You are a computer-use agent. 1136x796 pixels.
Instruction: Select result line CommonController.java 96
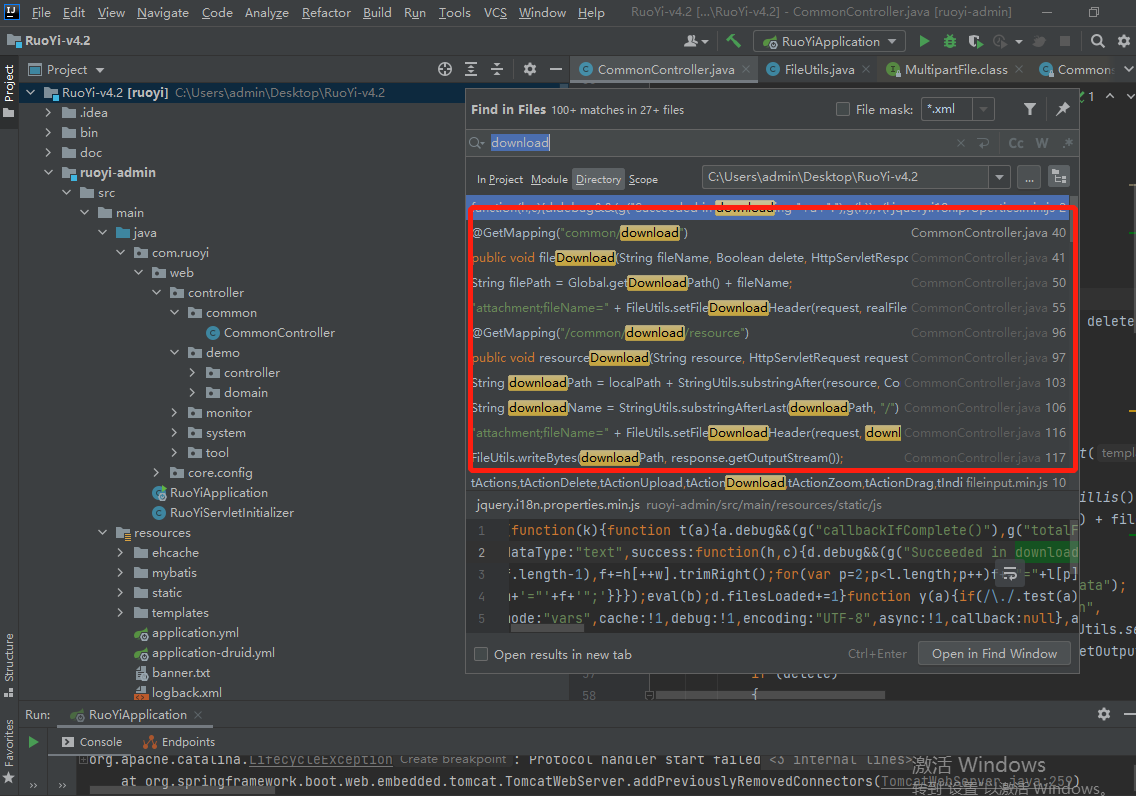click(x=769, y=333)
